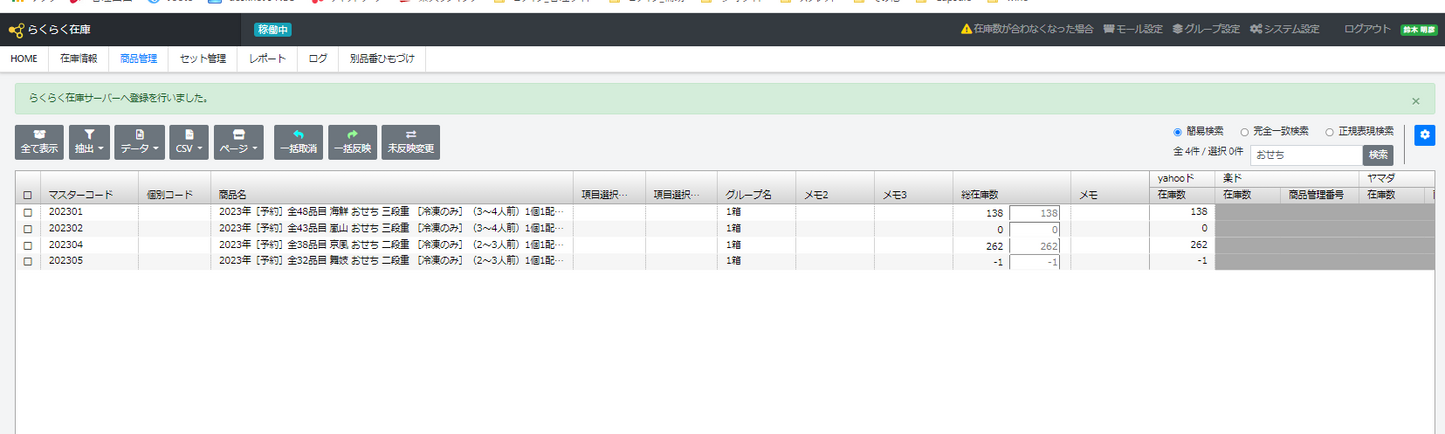The width and height of the screenshot is (1445, 434).
Task: Click the 検索 button
Action: pos(1378,155)
